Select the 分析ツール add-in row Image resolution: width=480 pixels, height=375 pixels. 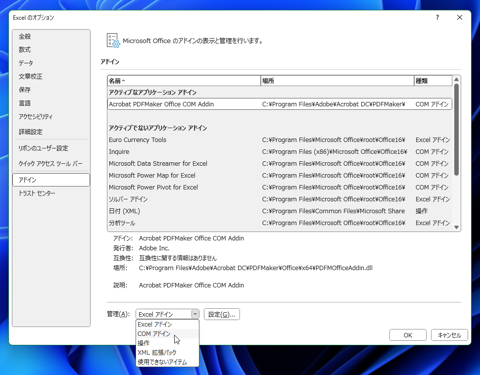[280, 223]
